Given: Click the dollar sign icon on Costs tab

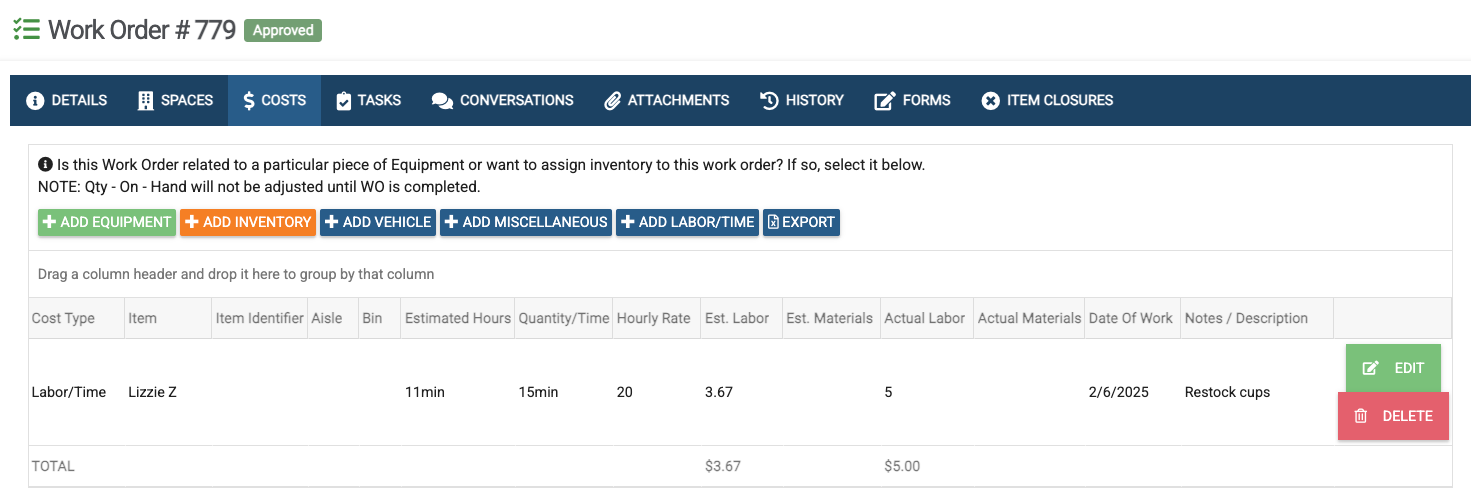Looking at the screenshot, I should [249, 101].
